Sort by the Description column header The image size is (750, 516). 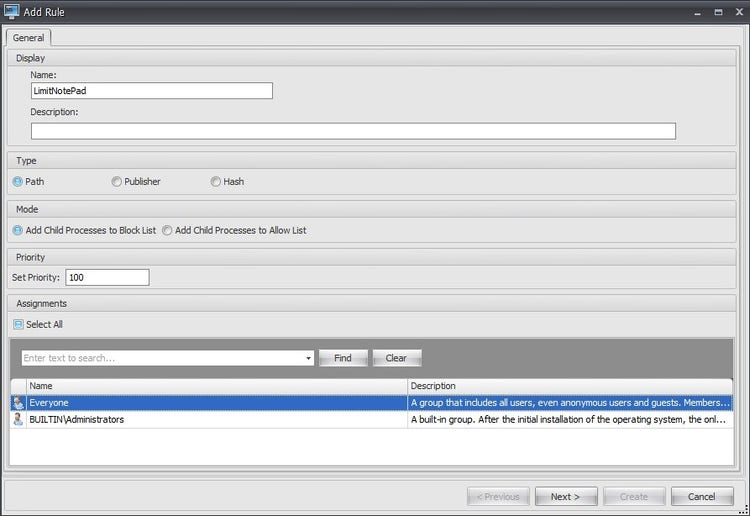tap(570, 386)
